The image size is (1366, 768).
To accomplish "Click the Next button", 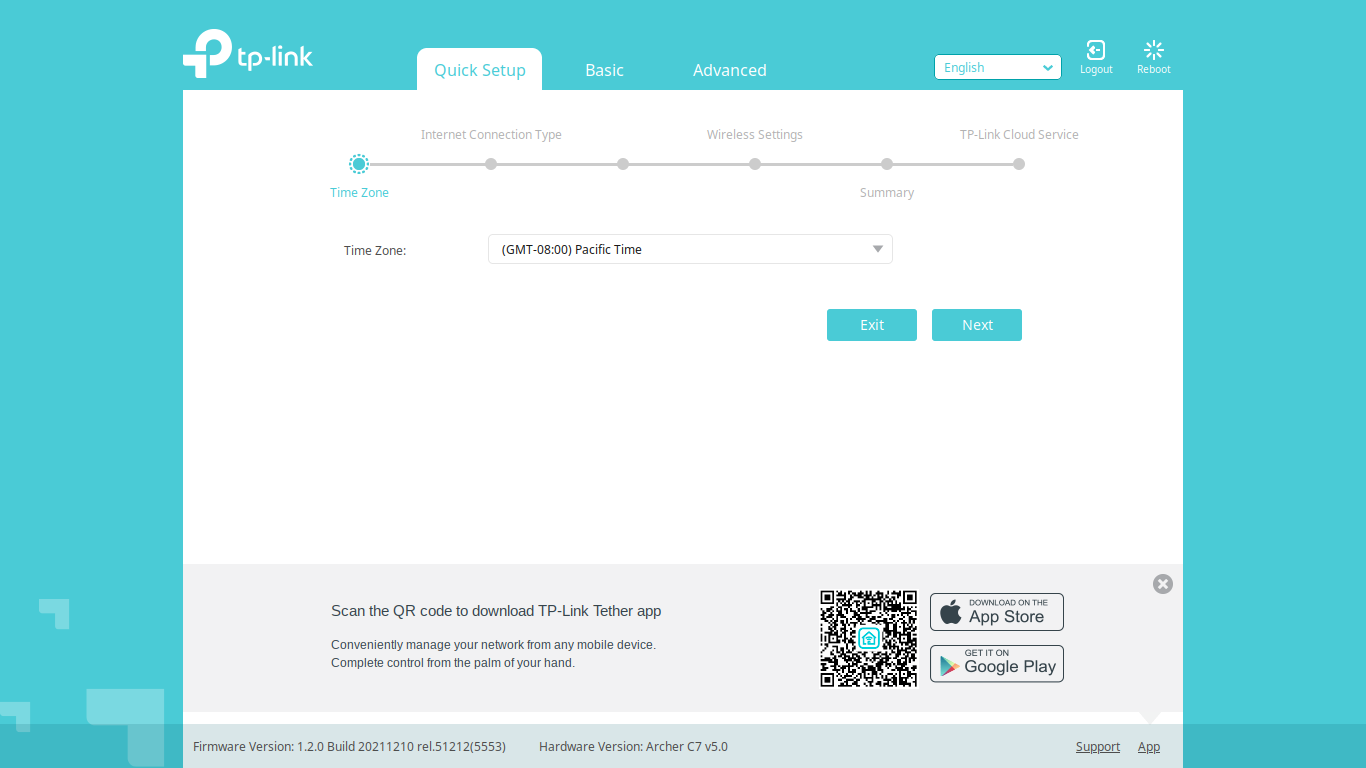I will (977, 325).
